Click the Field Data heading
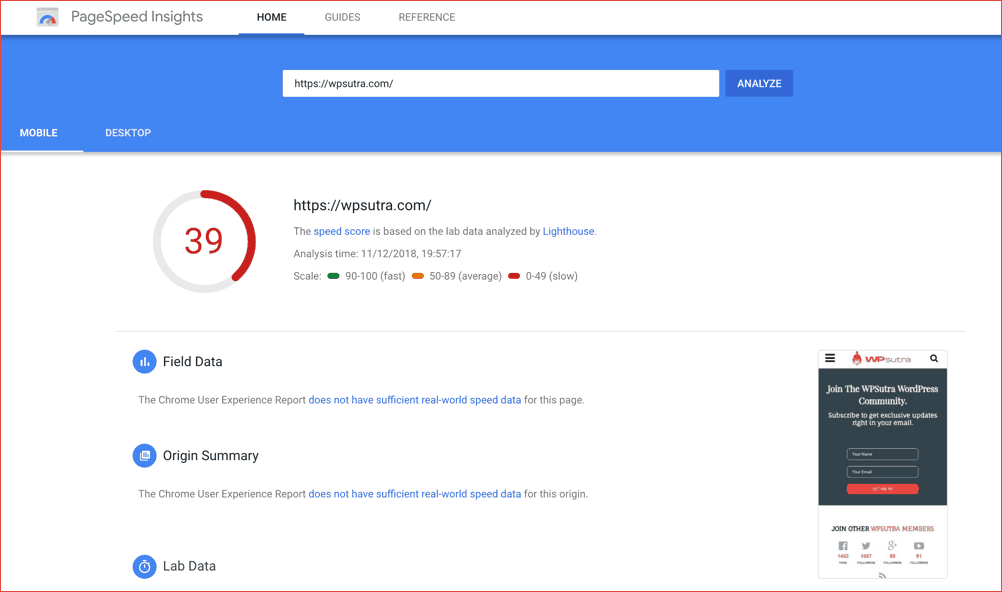1002x592 pixels. coord(192,361)
